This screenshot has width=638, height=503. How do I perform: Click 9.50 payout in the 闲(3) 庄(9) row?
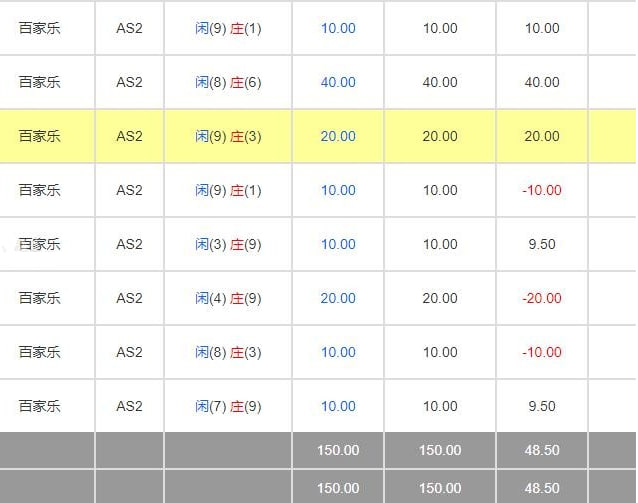pos(542,244)
